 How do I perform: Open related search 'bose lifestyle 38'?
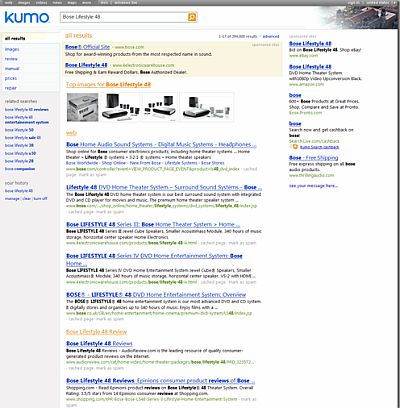pos(19,145)
